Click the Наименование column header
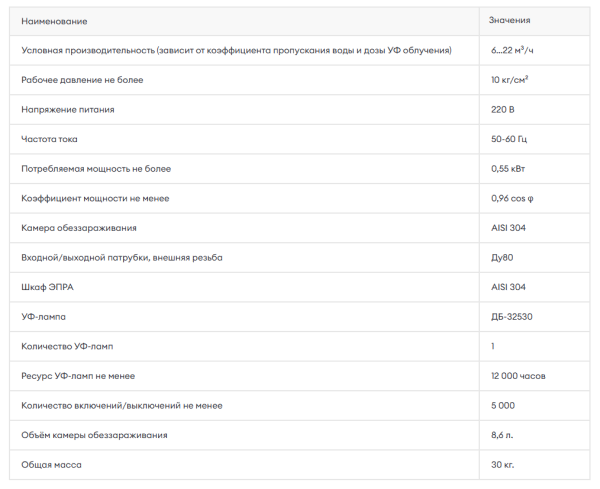600x489 pixels. 54,21
